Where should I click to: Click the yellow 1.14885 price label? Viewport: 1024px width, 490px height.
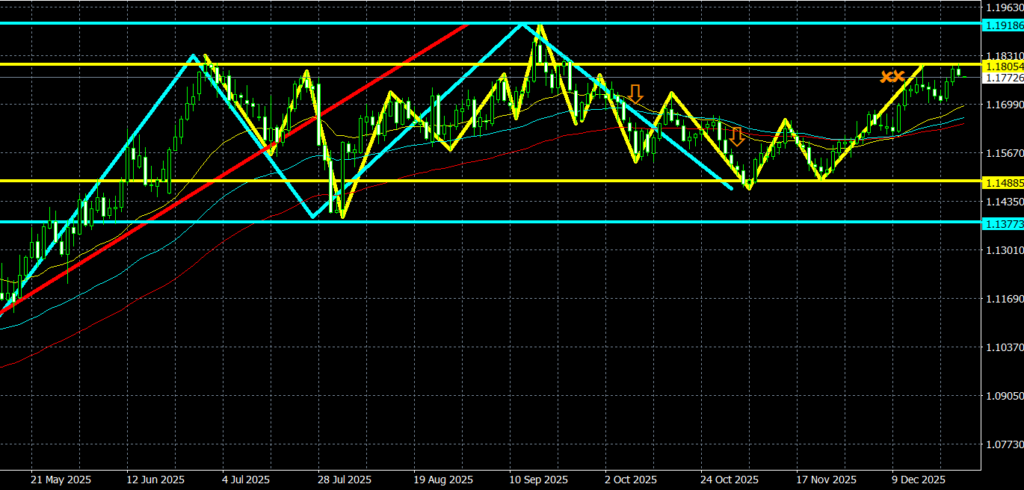[1002, 181]
